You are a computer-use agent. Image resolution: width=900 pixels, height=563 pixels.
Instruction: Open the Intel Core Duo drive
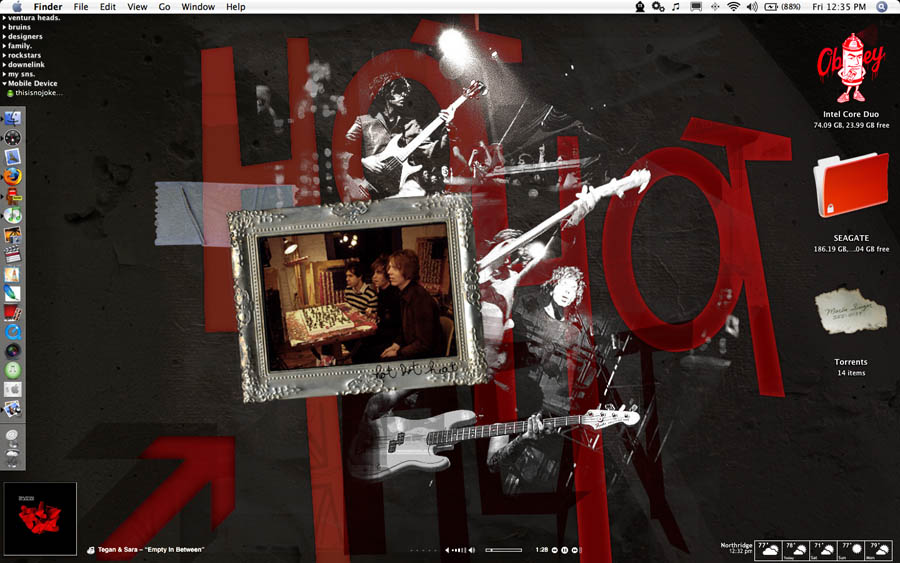851,68
